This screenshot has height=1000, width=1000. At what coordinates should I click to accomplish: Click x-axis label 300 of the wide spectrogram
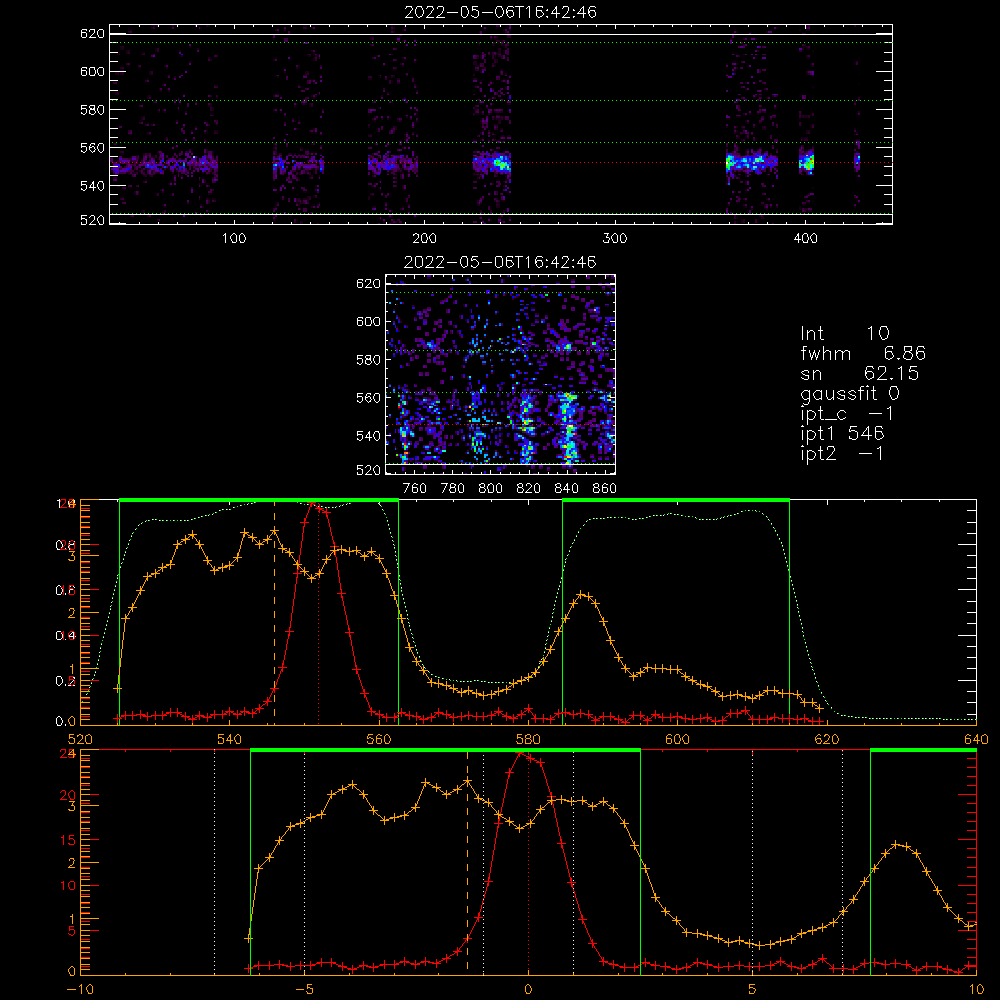pos(615,239)
